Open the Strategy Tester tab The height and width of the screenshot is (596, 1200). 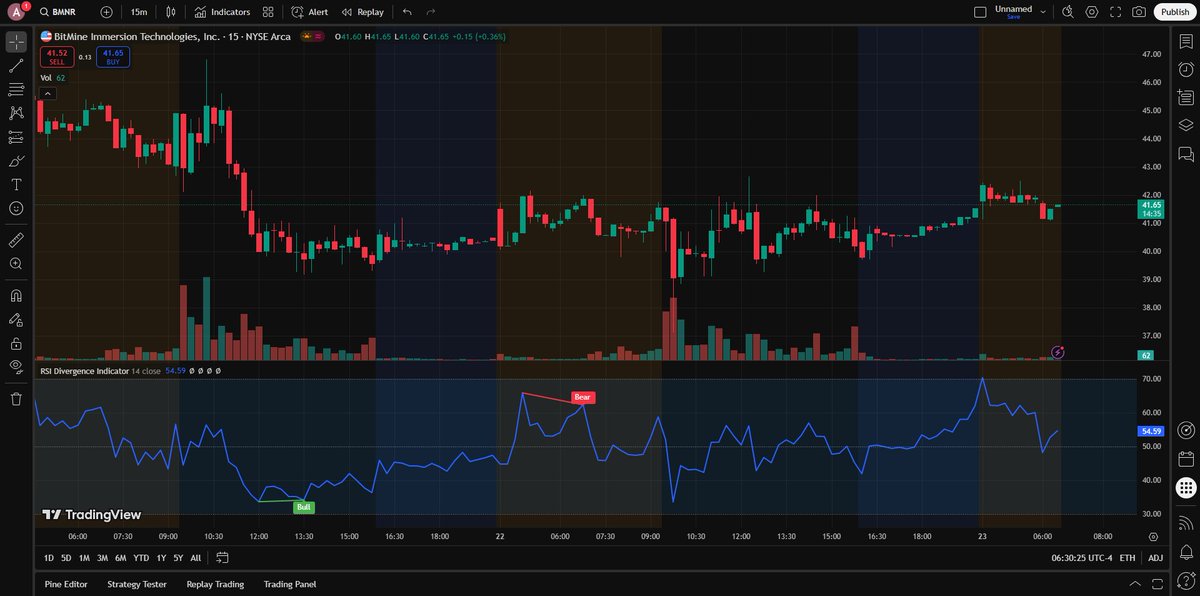[137, 584]
